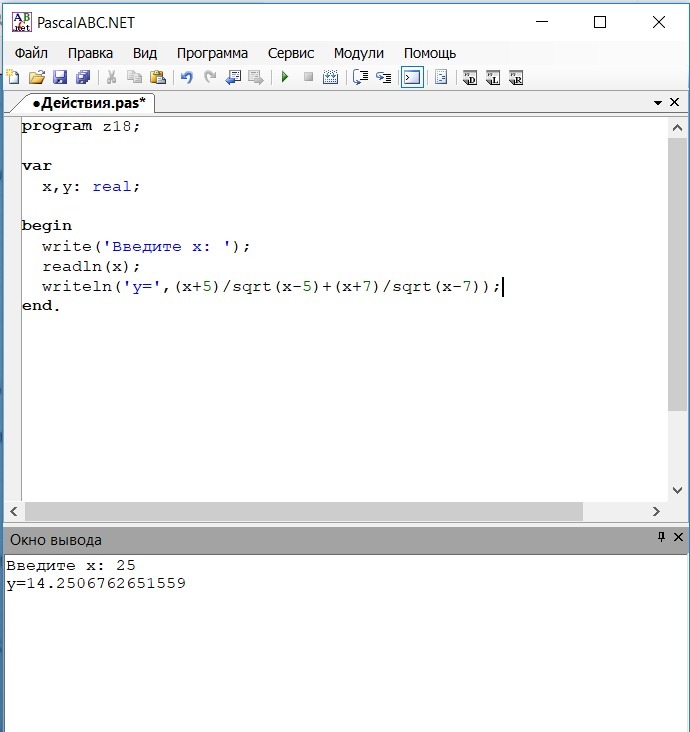This screenshot has height=732, width=690.
Task: Click output result 'y=14.2506762651559'
Action: click(96, 584)
